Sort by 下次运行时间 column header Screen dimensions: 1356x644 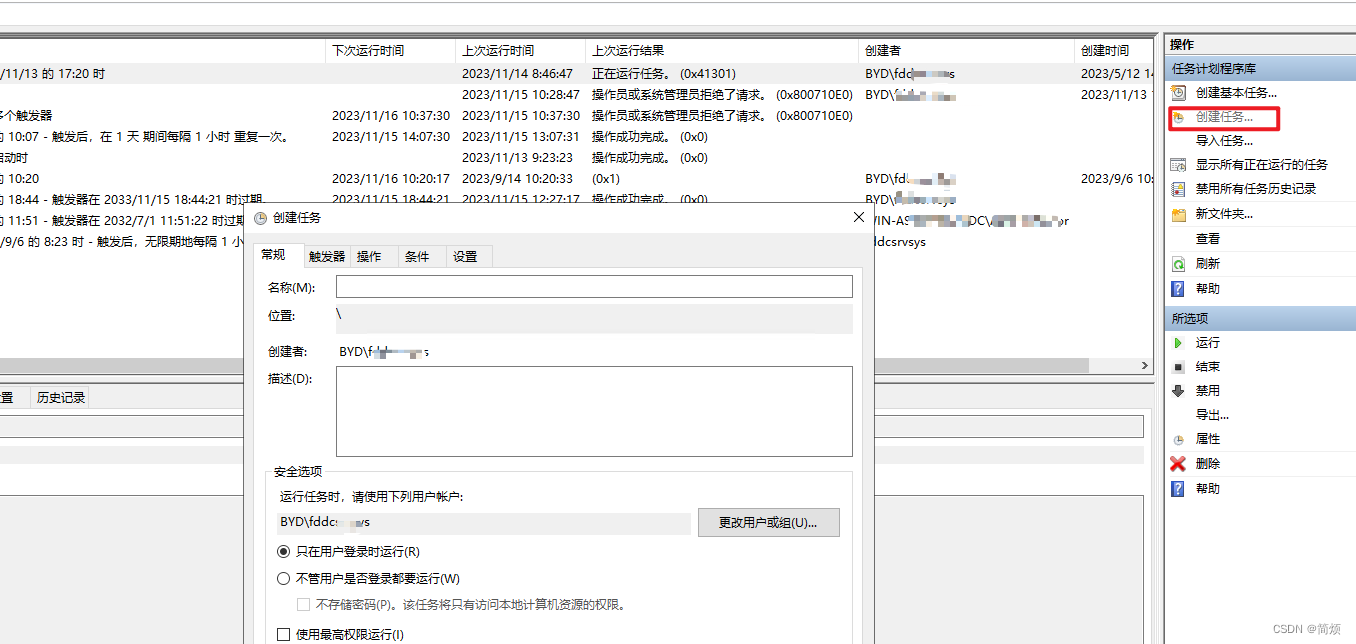[x=391, y=50]
